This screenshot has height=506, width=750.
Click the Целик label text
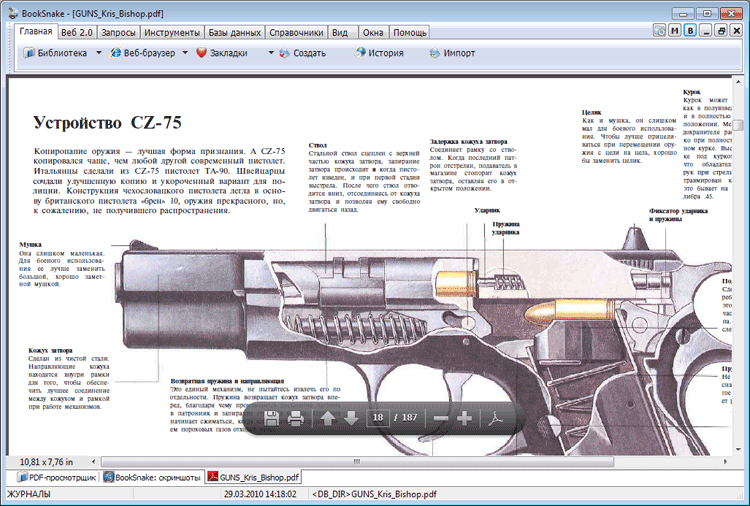click(x=591, y=112)
